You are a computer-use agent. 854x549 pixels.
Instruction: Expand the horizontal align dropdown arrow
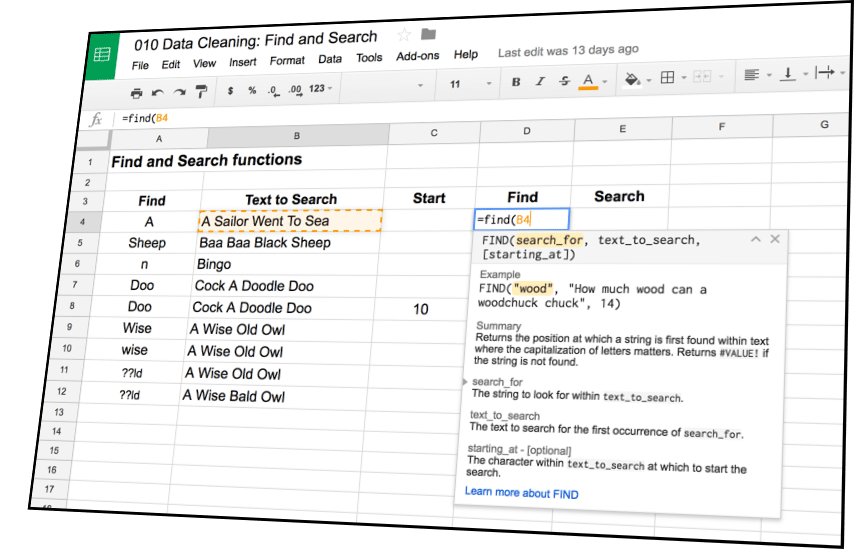[x=769, y=75]
